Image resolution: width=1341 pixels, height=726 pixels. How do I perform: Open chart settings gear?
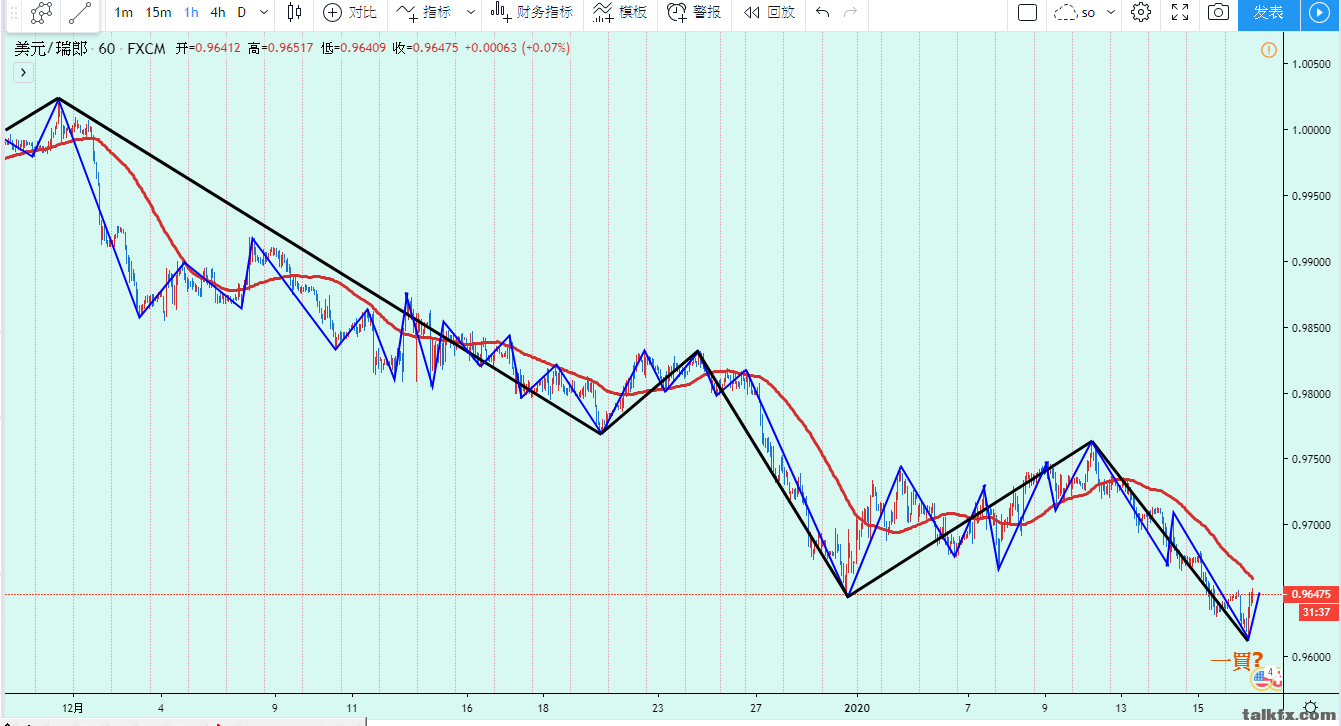[1141, 12]
